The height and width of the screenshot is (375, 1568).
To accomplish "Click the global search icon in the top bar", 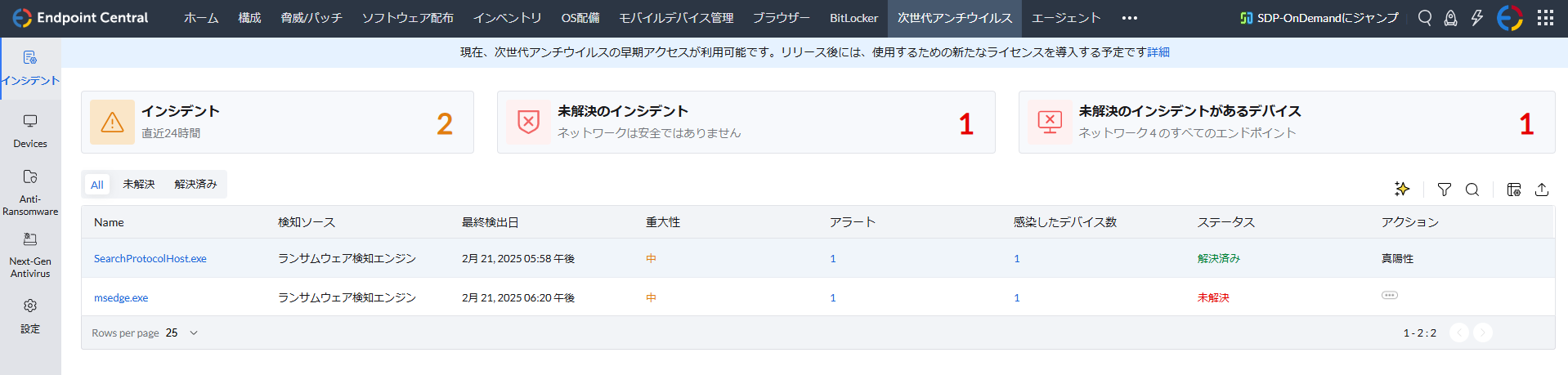I will (1425, 18).
